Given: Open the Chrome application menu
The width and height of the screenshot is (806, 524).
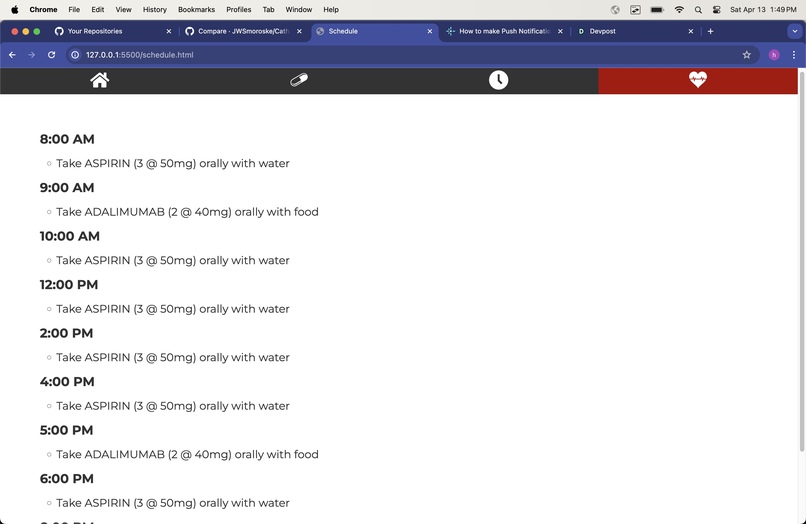Looking at the screenshot, I should coord(43,9).
